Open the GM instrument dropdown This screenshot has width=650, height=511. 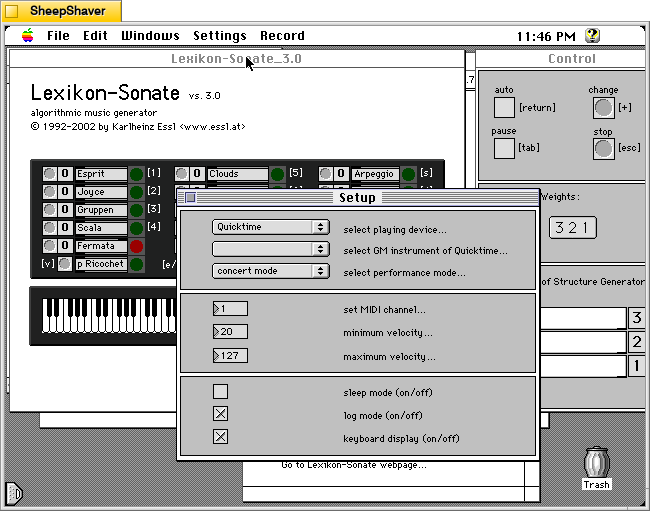pos(271,249)
